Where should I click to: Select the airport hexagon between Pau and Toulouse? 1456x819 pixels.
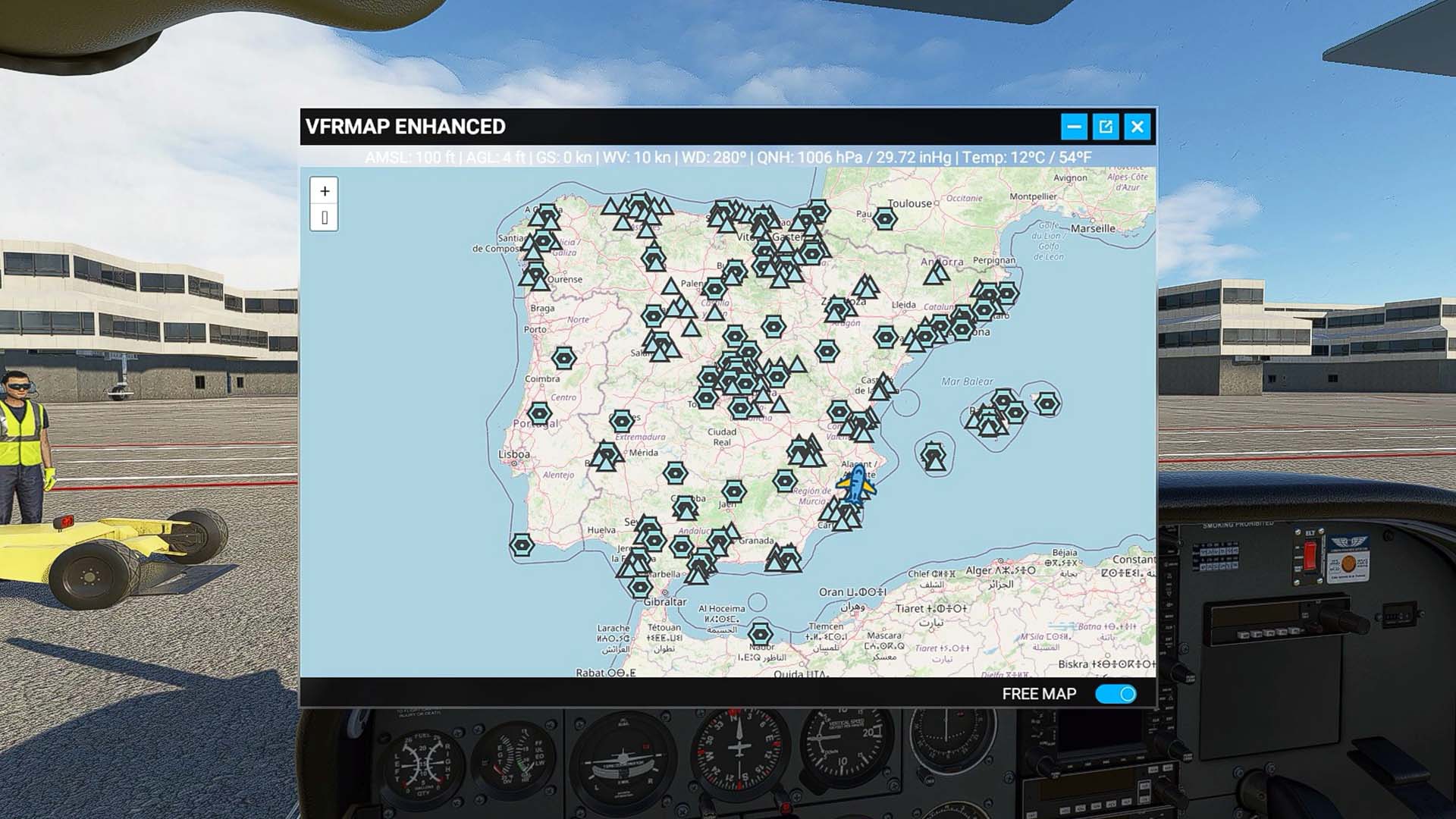click(x=884, y=219)
